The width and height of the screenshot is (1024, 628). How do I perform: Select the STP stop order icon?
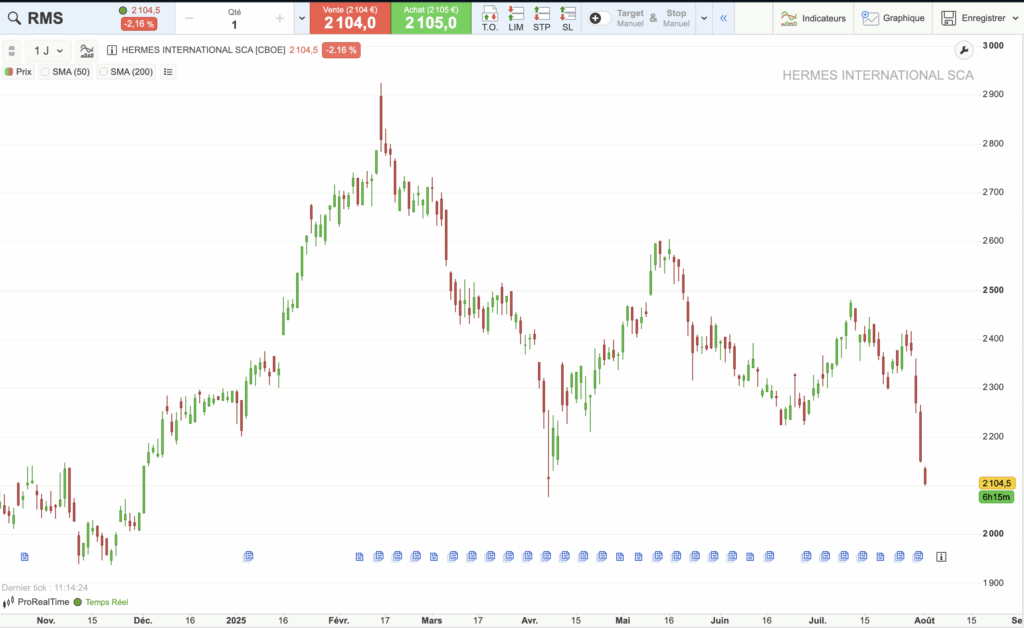[x=542, y=18]
